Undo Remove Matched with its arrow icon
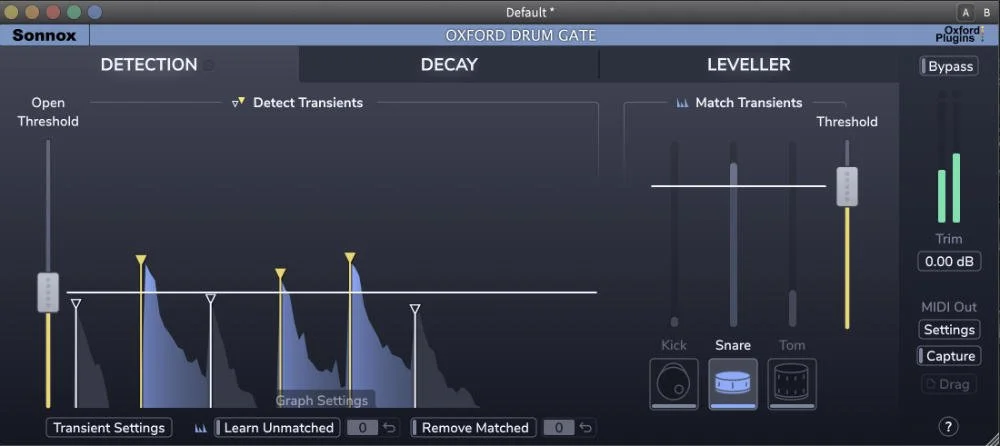 [586, 427]
